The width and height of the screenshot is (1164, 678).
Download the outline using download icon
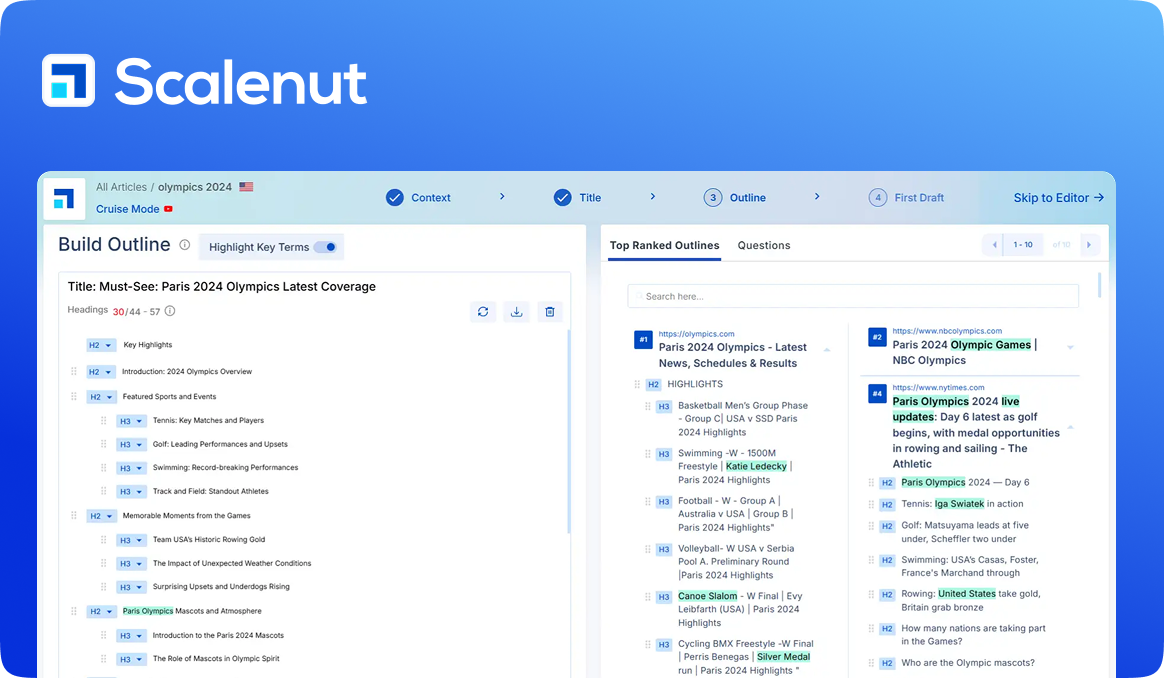click(517, 312)
